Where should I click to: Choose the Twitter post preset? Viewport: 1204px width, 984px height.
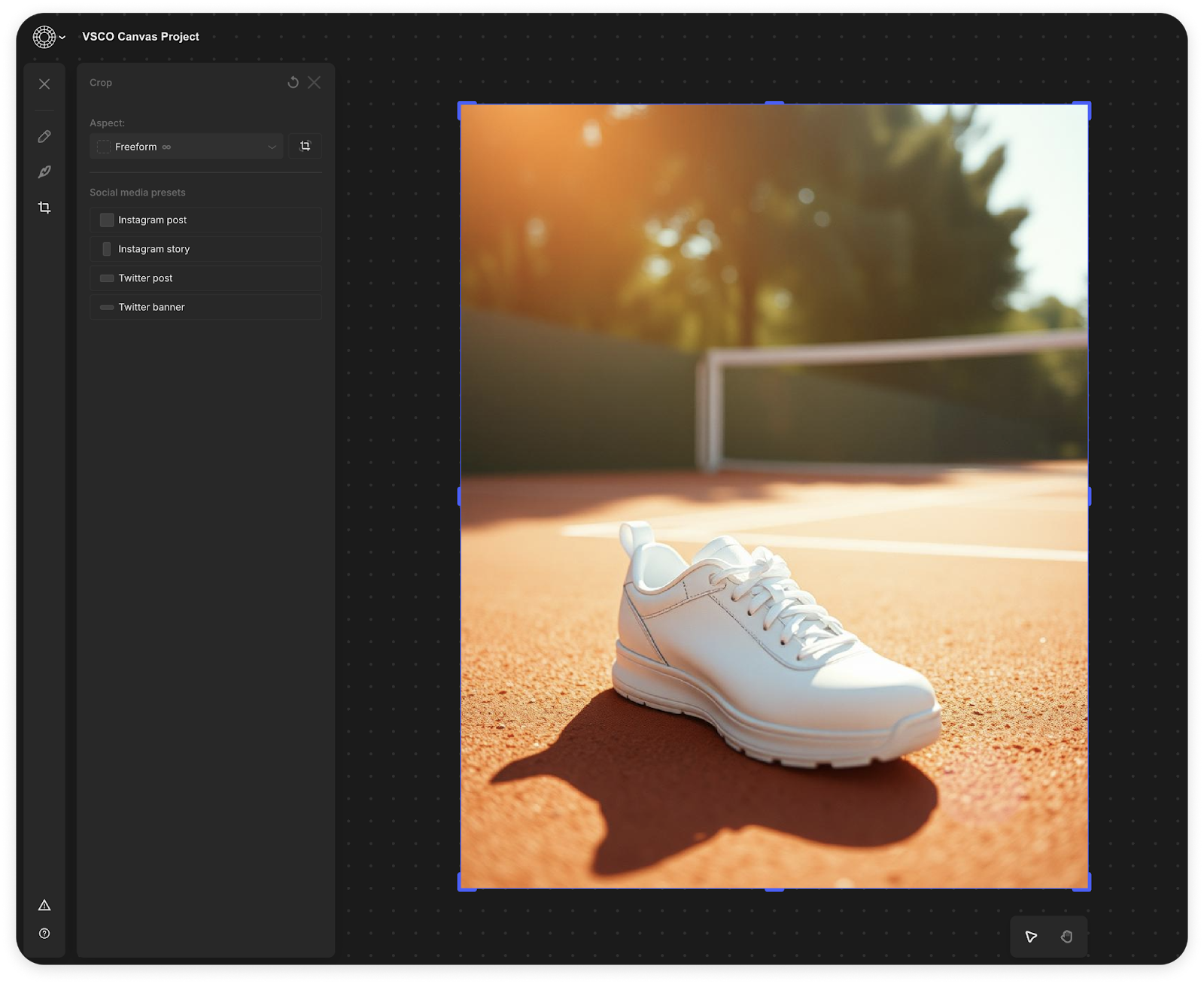coord(205,278)
